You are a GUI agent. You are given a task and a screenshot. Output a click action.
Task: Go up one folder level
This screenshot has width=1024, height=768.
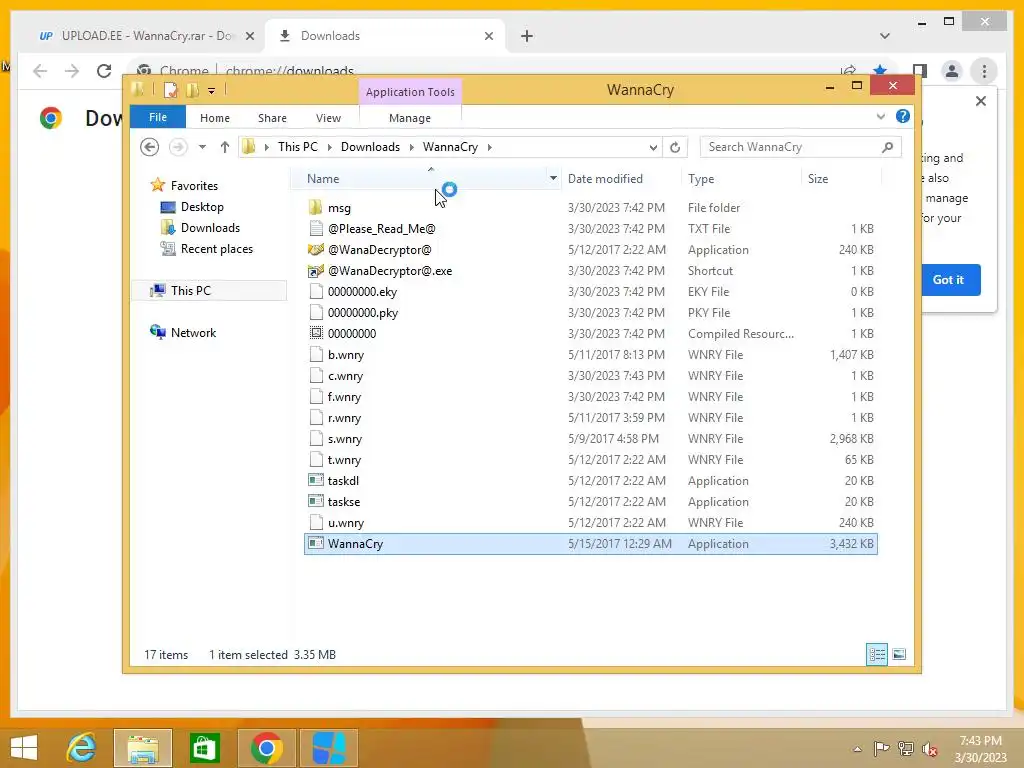(225, 147)
